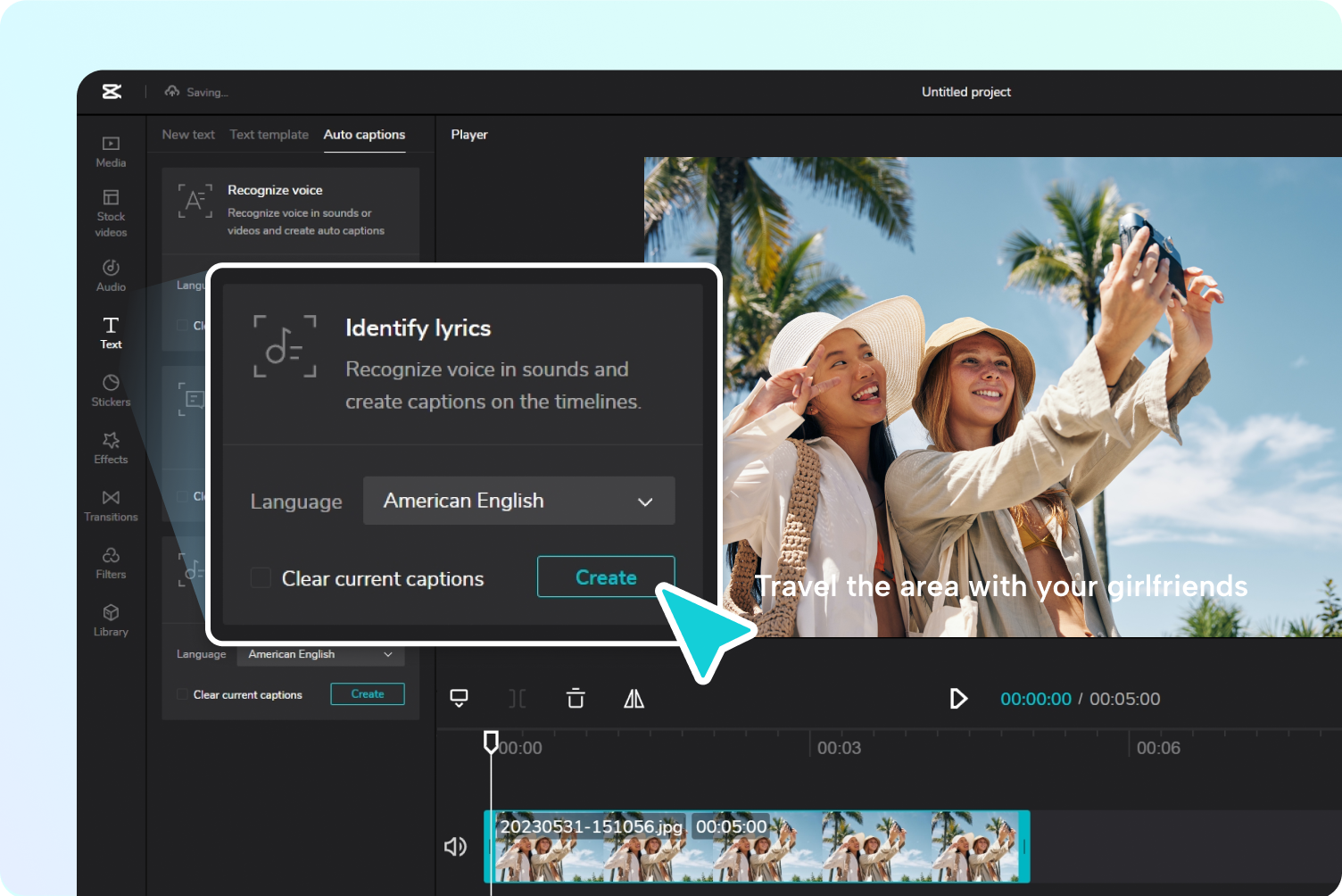Click the Identify lyrics music note icon

(x=285, y=346)
